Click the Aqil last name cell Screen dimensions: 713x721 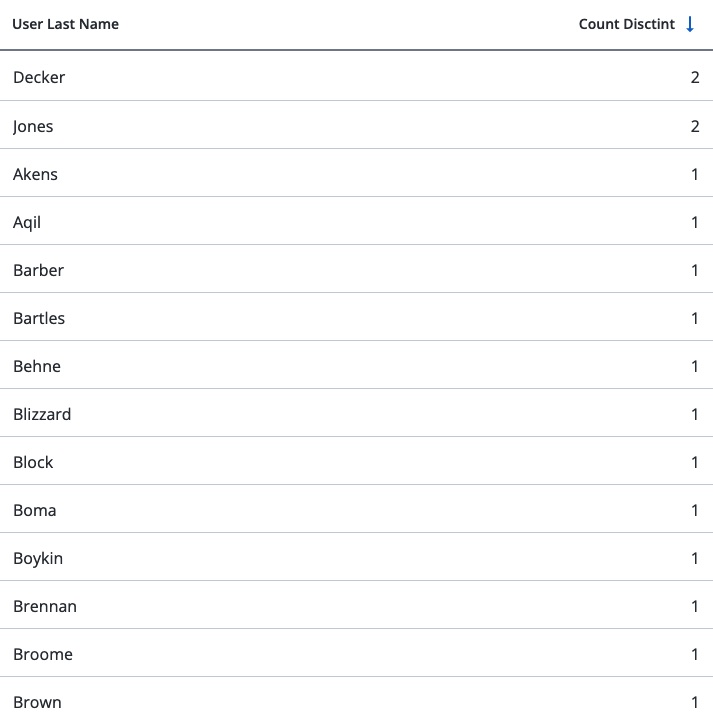pyautogui.click(x=27, y=222)
